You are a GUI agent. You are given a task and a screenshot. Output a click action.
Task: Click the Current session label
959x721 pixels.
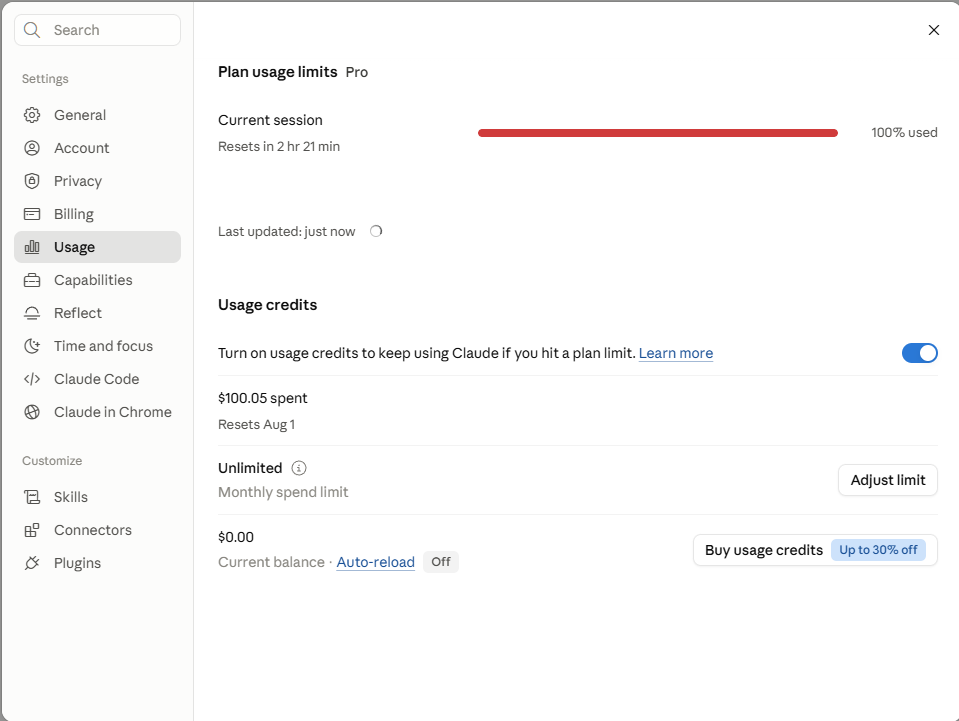(x=270, y=120)
